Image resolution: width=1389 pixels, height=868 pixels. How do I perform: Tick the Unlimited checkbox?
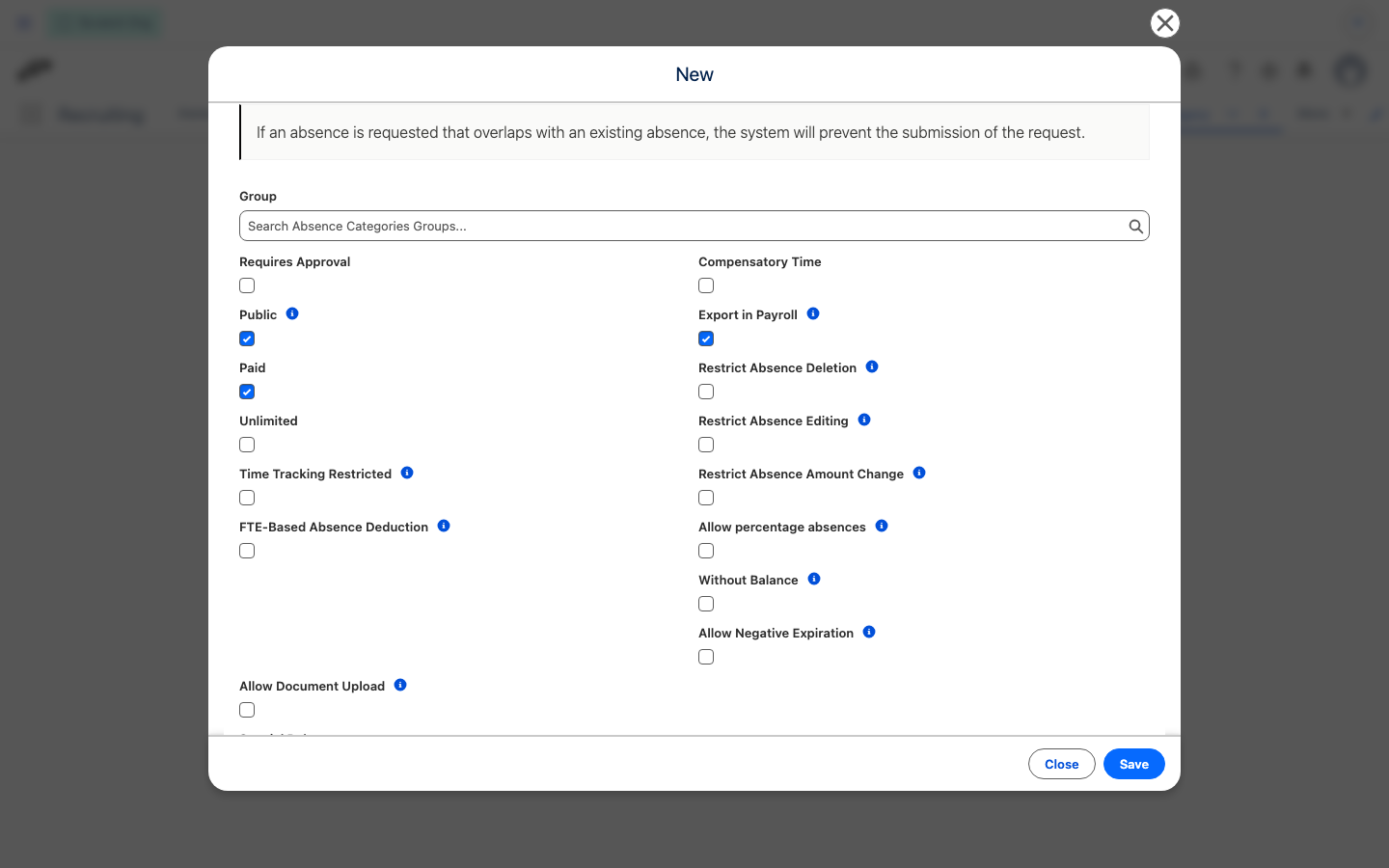[x=247, y=445]
